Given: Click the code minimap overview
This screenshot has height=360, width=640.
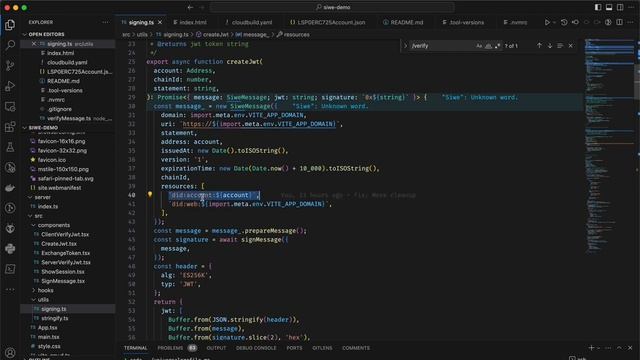Looking at the screenshot, I should 608,147.
